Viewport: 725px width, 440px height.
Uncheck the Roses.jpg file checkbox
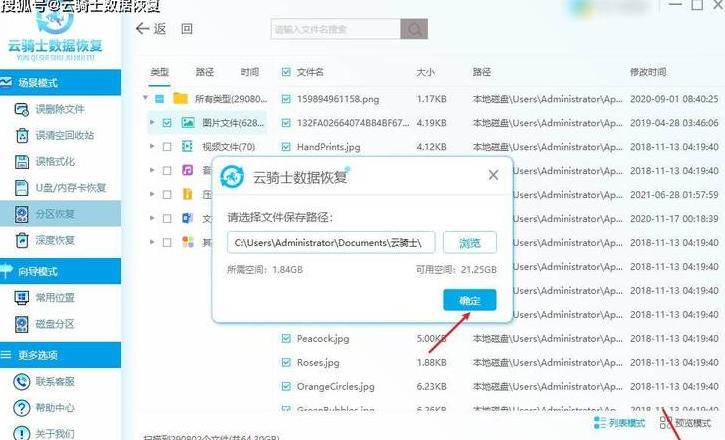(x=286, y=362)
